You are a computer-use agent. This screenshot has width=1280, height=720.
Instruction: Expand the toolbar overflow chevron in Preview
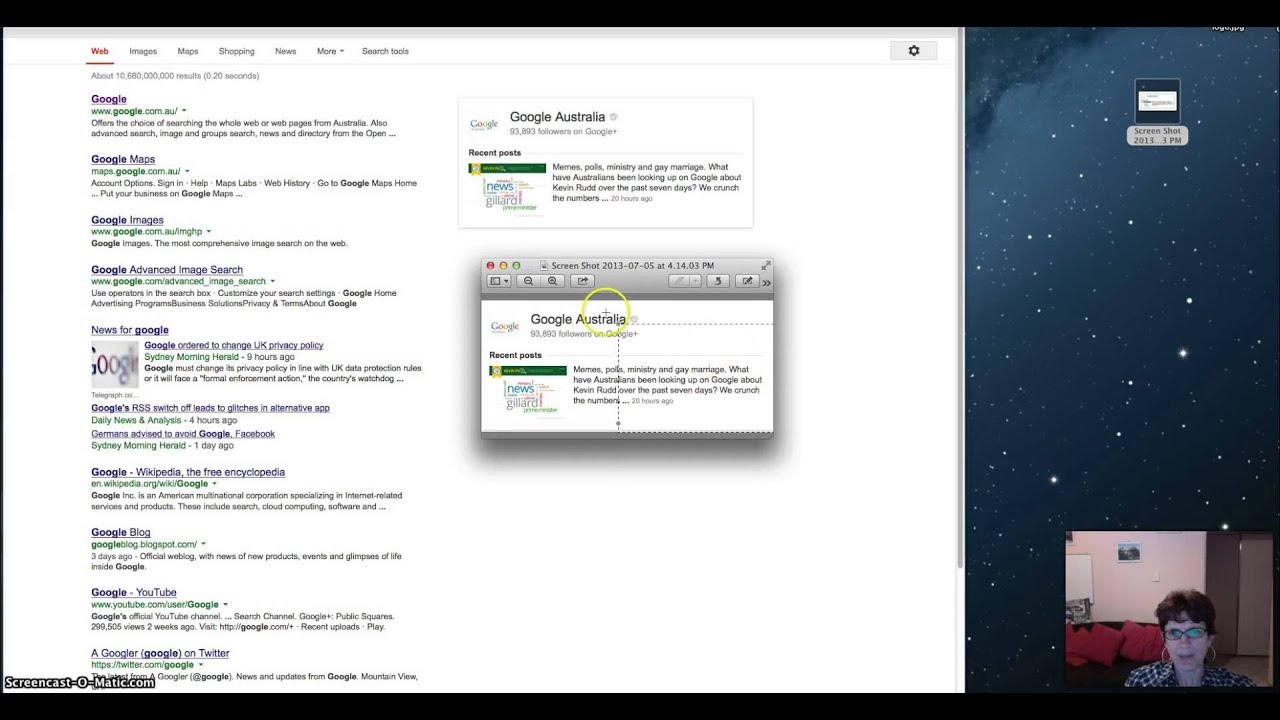pyautogui.click(x=767, y=282)
